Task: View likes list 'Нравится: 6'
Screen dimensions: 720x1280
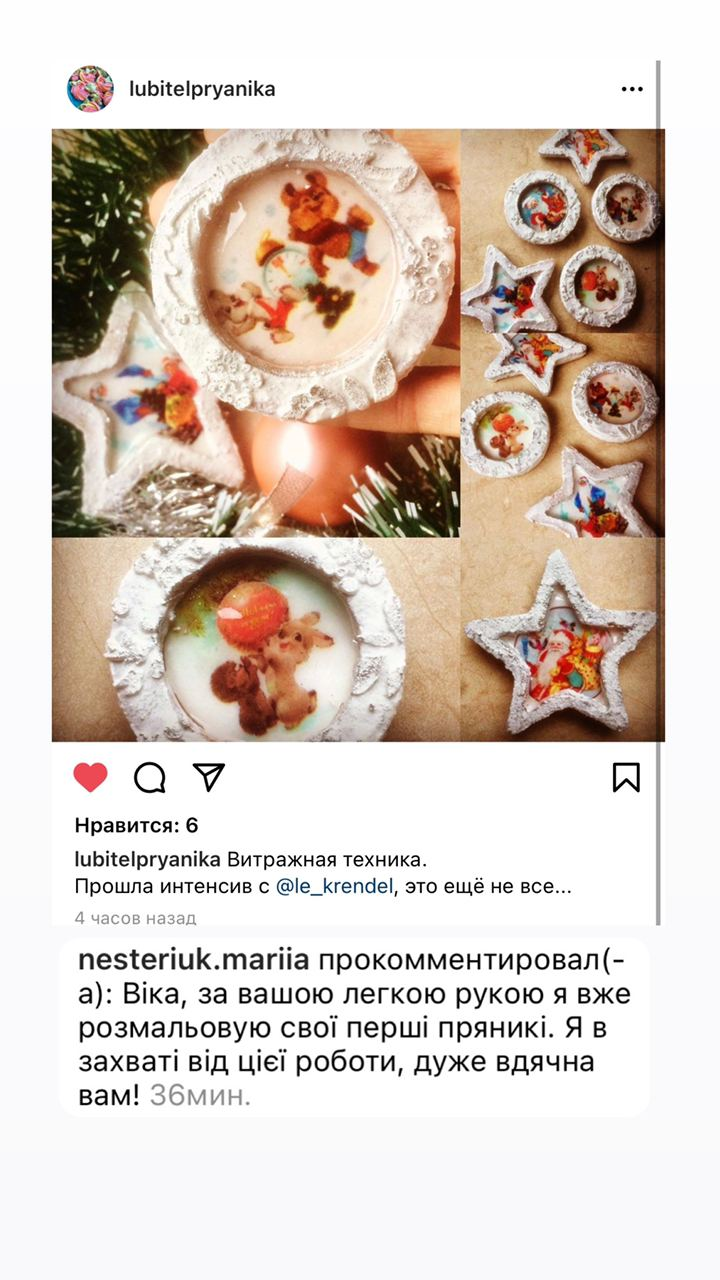Action: click(136, 825)
